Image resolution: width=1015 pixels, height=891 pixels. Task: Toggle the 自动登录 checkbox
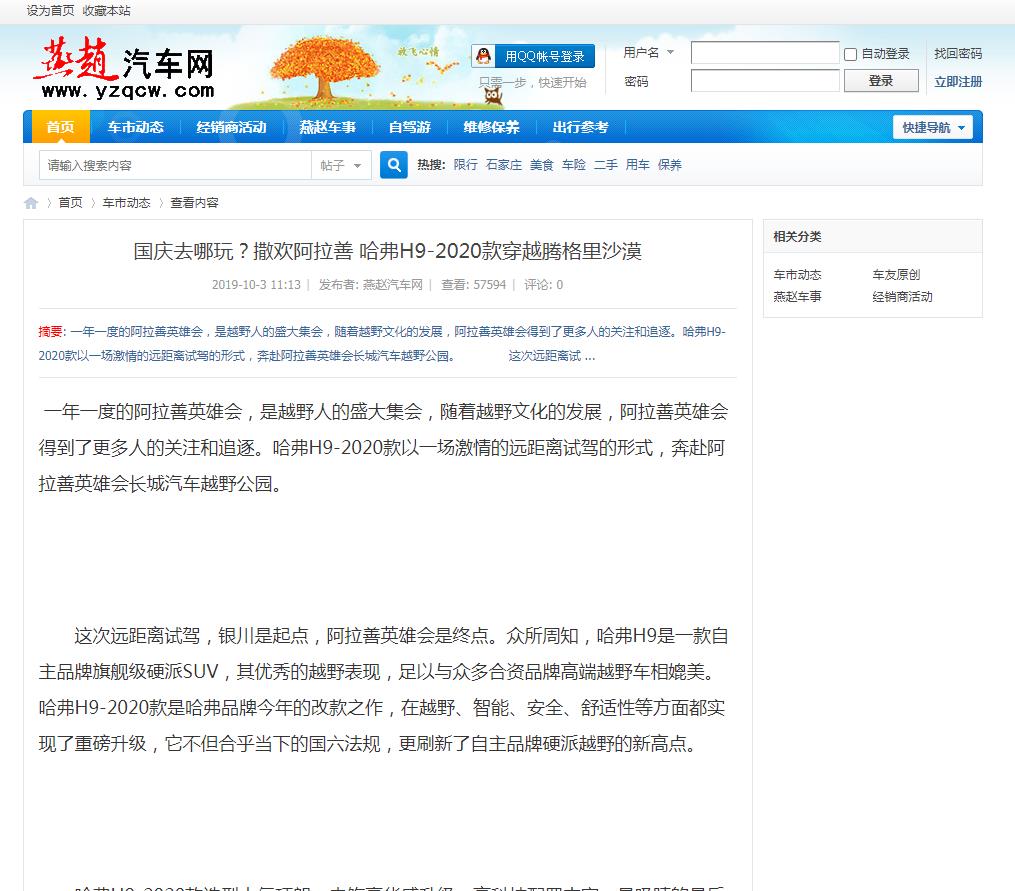pyautogui.click(x=851, y=54)
